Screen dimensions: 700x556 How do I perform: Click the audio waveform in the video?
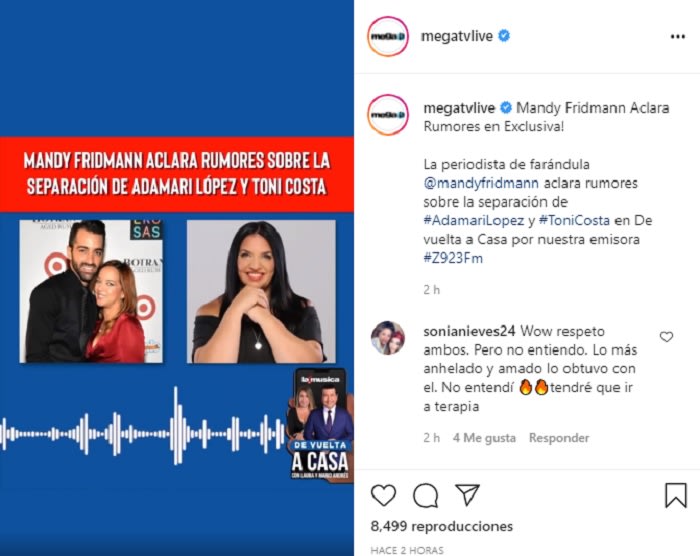click(143, 432)
